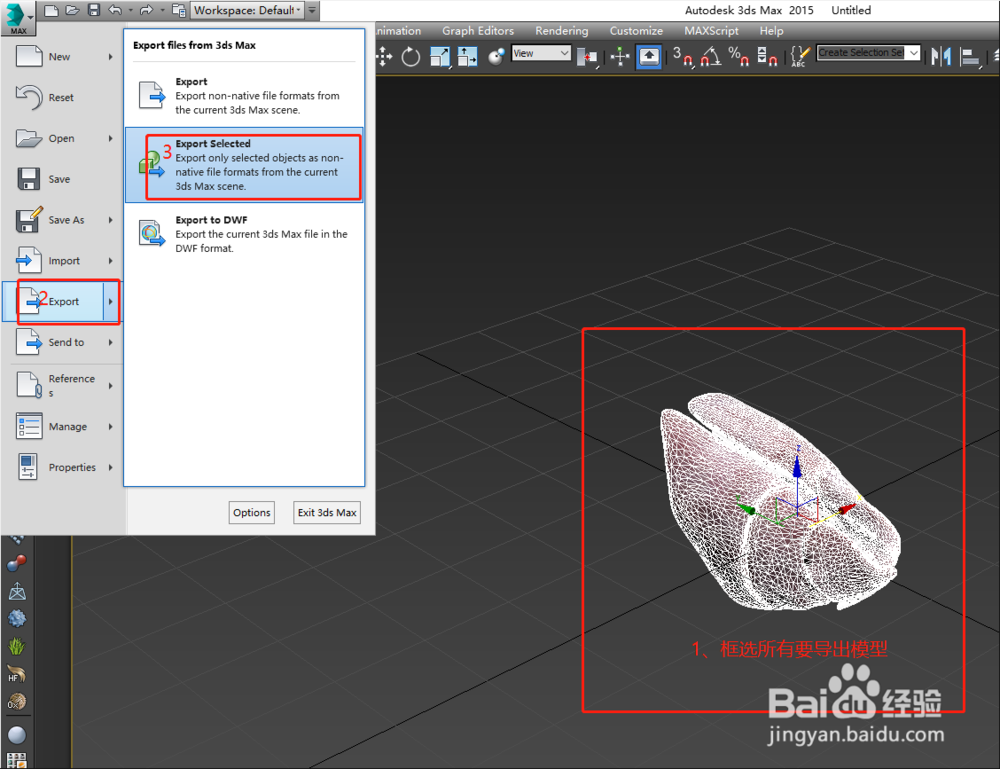Open the Rendering menu
The width and height of the screenshot is (1000, 769).
(561, 31)
